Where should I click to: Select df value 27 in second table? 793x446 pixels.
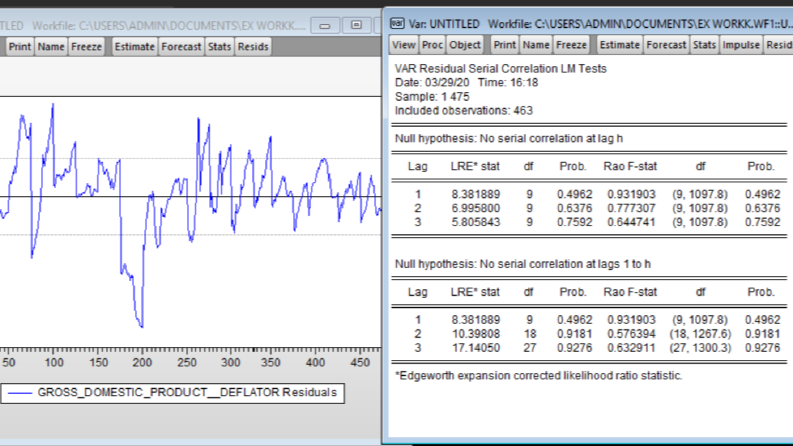click(530, 348)
